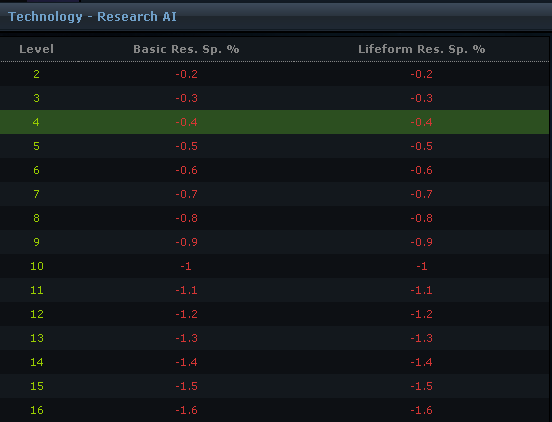Viewport: 552px width, 422px height.
Task: Click Basic Res. Sp. value for level 11
Action: click(186, 290)
